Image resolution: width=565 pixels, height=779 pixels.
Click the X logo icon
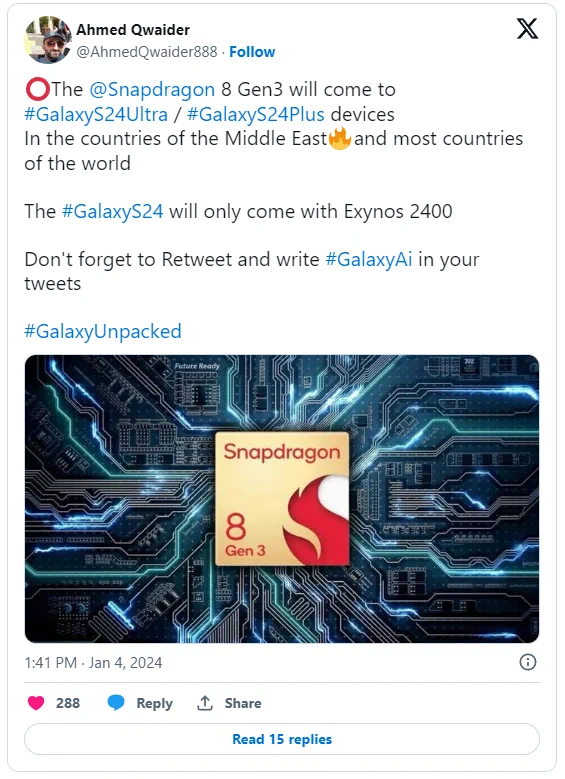pos(527,28)
